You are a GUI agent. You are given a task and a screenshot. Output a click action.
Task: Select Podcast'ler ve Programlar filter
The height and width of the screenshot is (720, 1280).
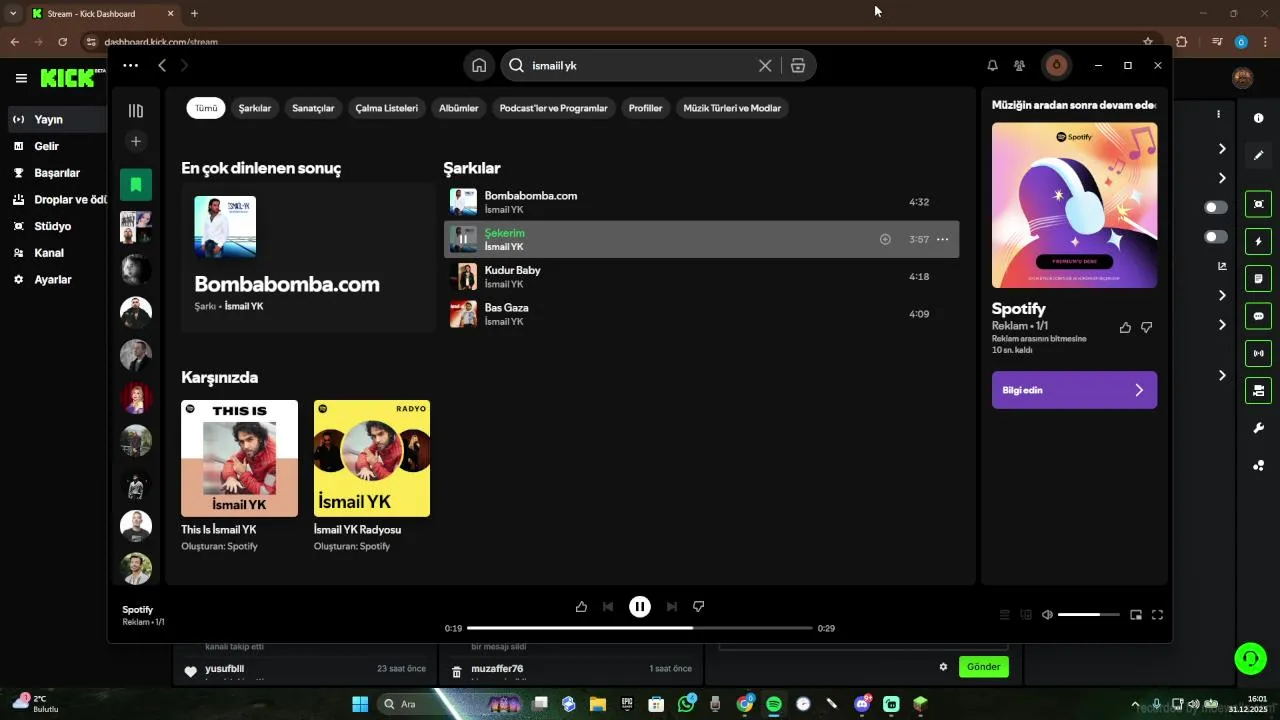coord(554,108)
